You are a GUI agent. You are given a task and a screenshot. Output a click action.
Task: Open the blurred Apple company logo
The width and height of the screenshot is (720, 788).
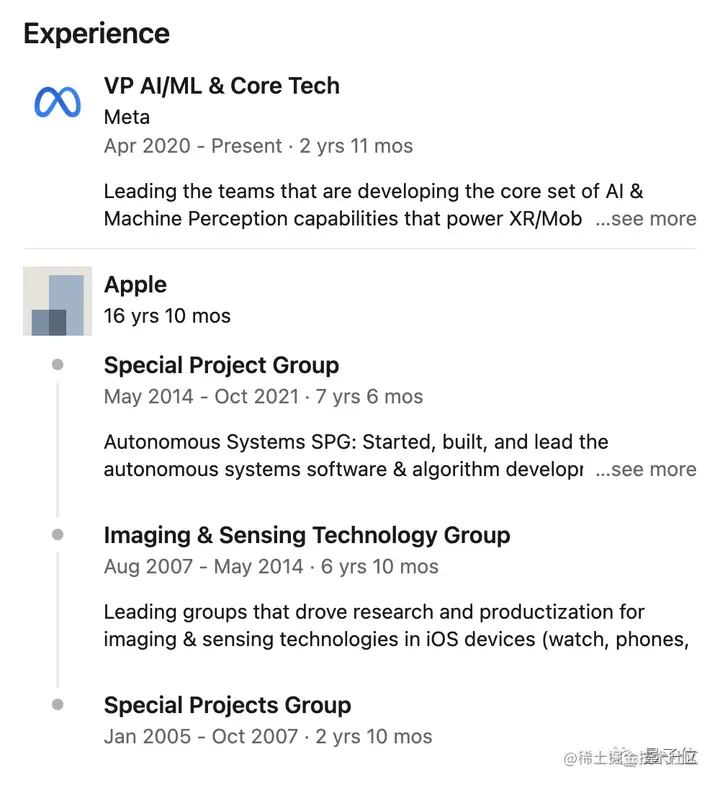(x=57, y=301)
